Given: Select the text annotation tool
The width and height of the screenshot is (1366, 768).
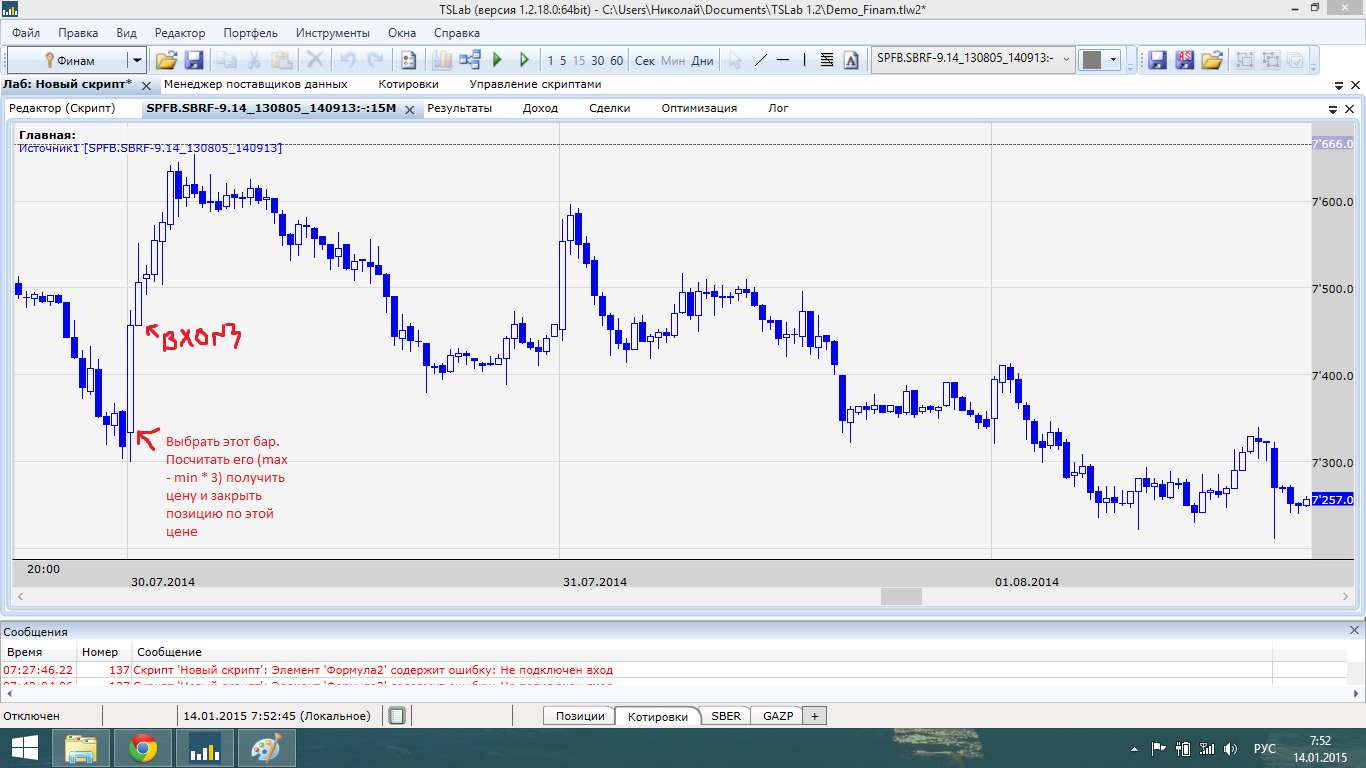Looking at the screenshot, I should pos(851,60).
